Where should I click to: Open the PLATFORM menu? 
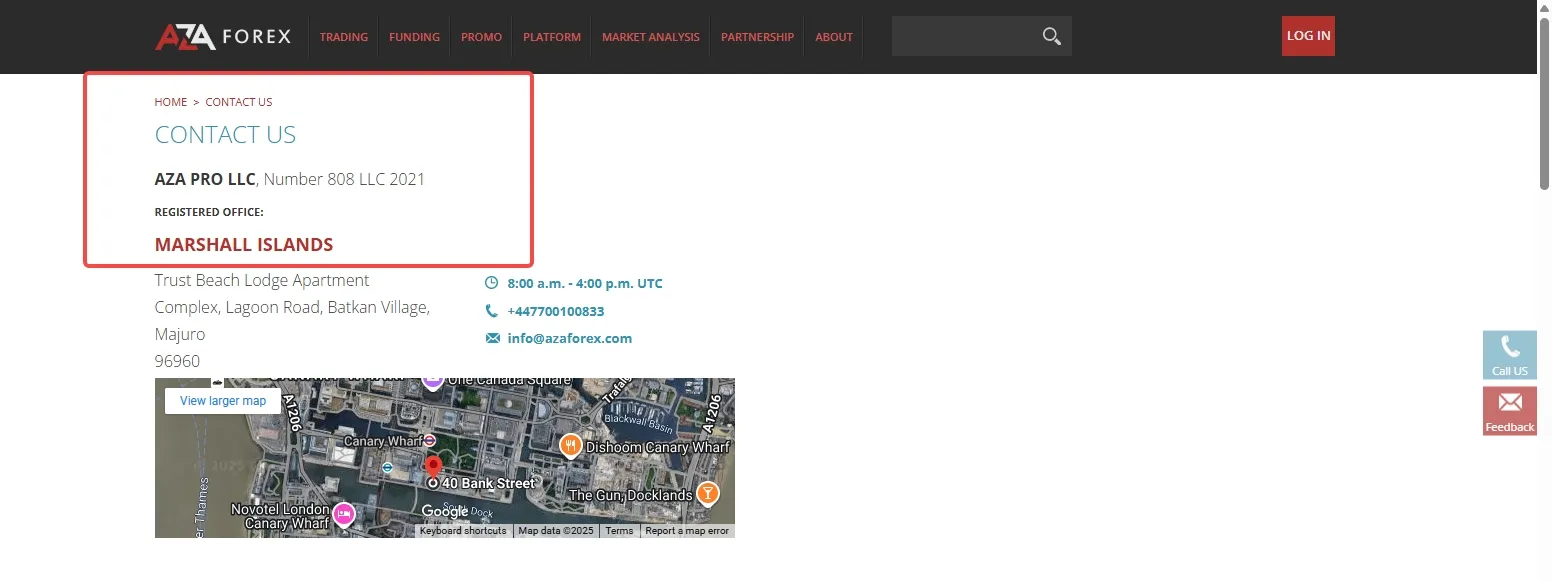(x=552, y=37)
